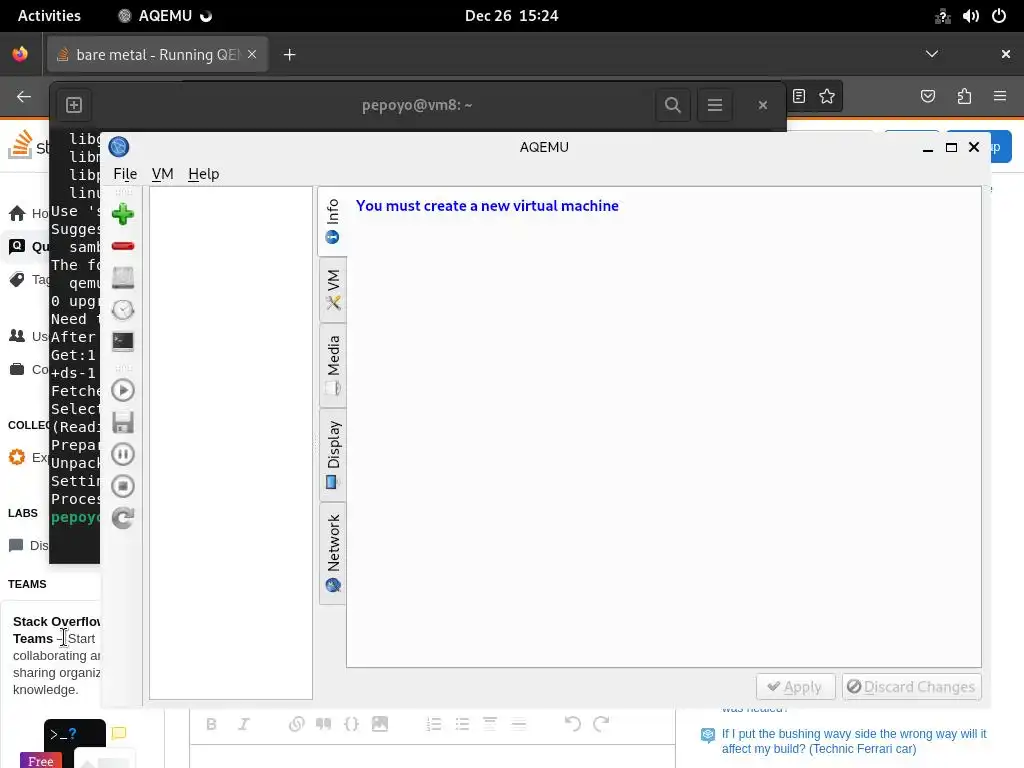Image resolution: width=1024 pixels, height=768 pixels.
Task: Open the terminal console icon in AQEMU toolbar
Action: (123, 342)
